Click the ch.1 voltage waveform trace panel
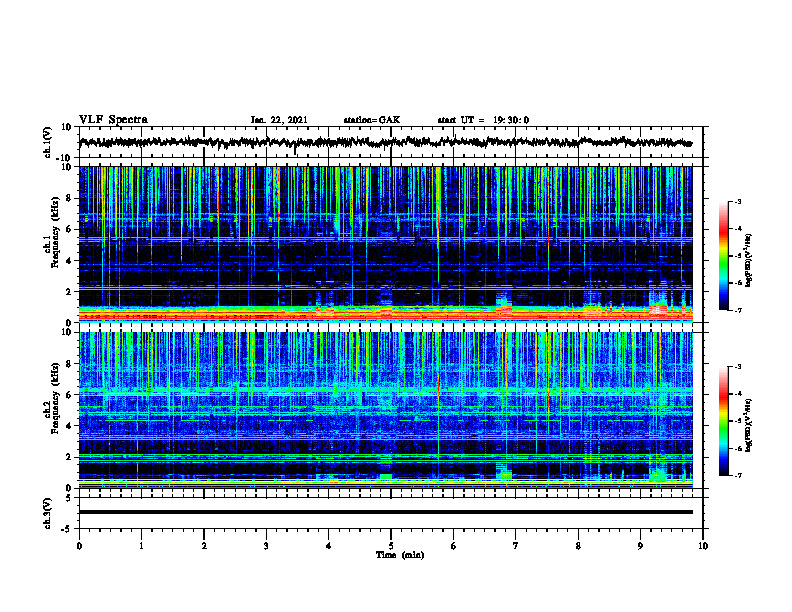 click(390, 142)
